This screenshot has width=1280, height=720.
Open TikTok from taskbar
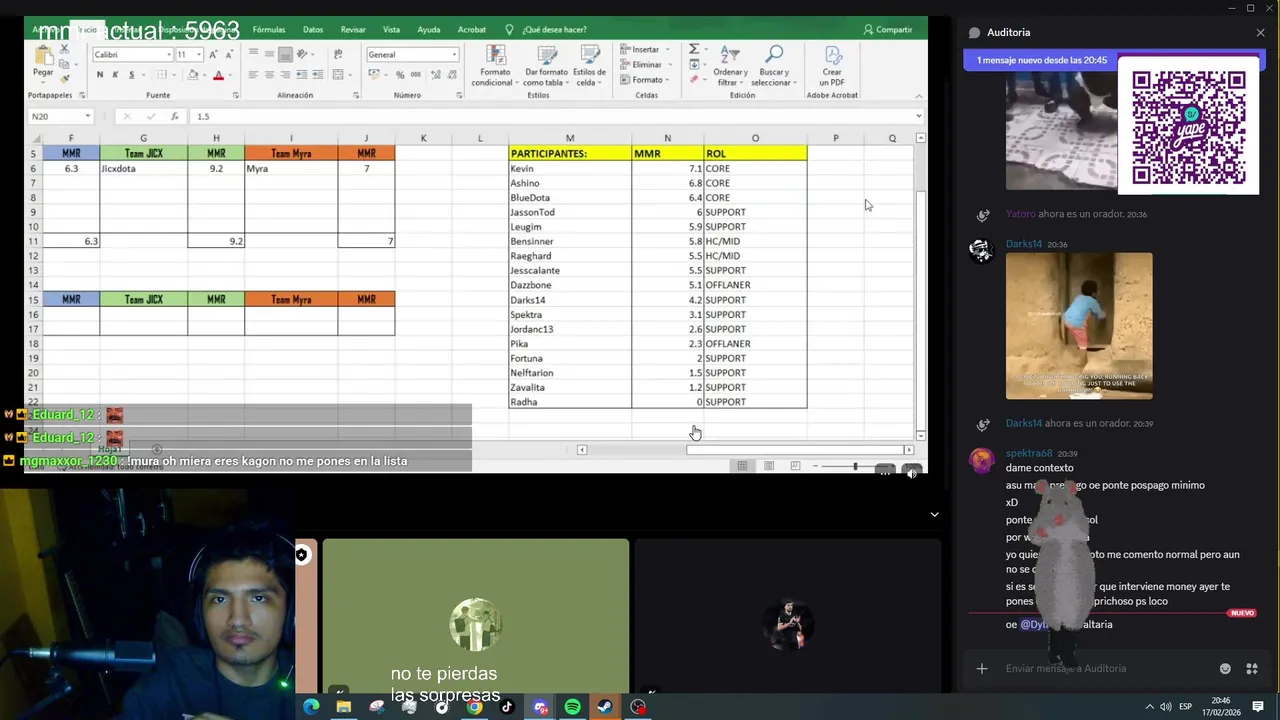507,707
